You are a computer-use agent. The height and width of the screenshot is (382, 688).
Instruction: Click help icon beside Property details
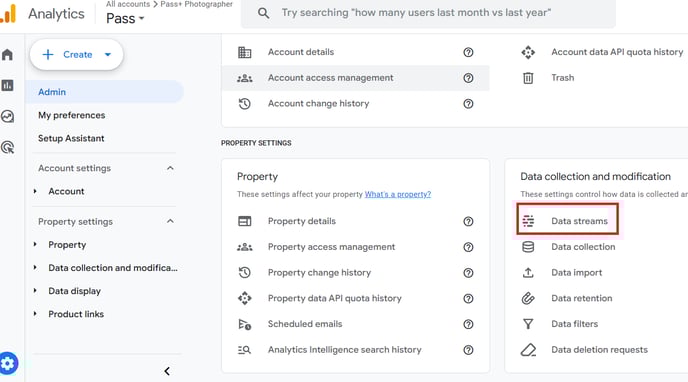point(468,221)
